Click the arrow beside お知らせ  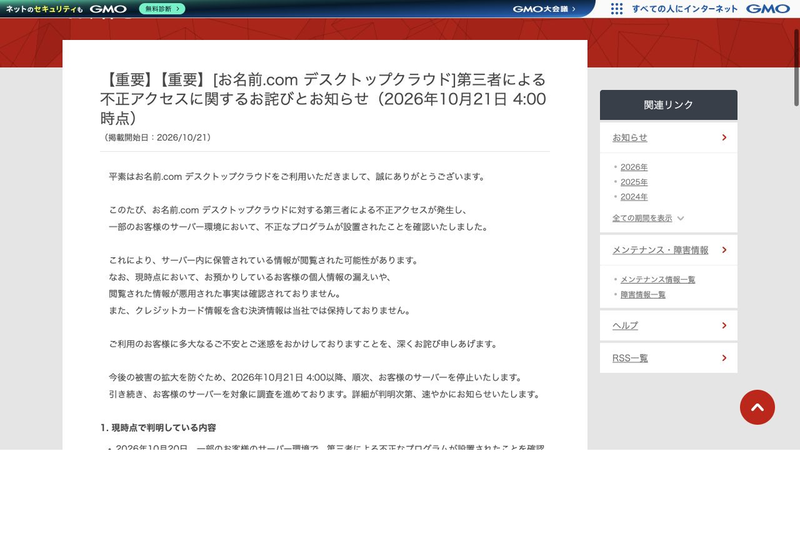724,137
